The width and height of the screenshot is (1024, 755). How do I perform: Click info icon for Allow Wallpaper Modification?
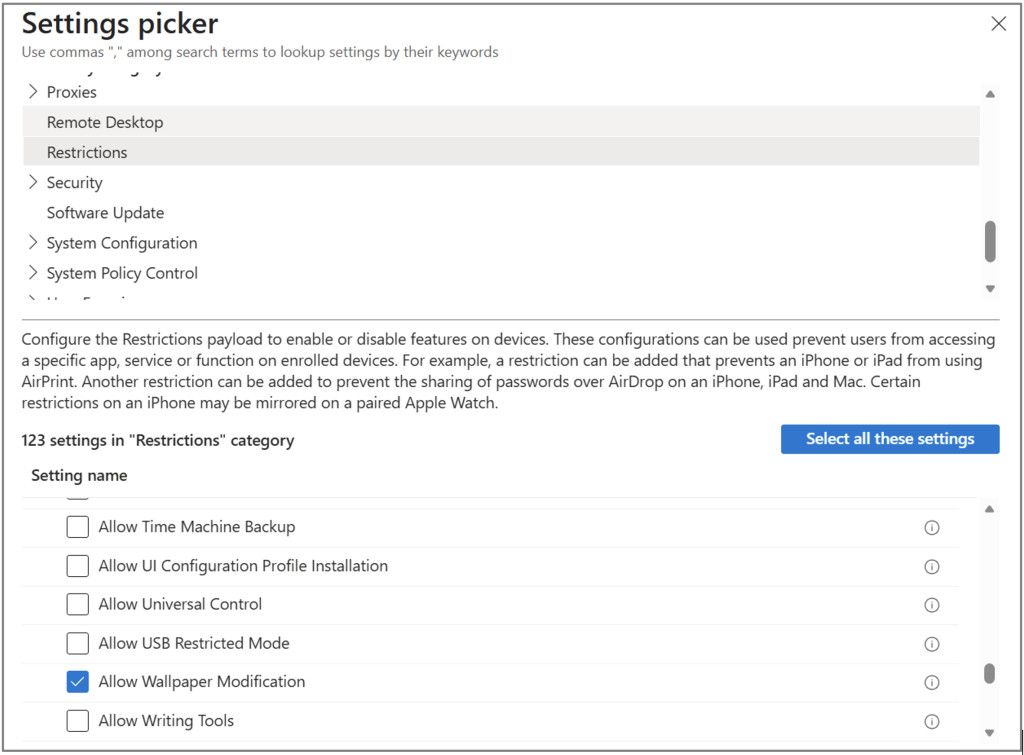(931, 683)
